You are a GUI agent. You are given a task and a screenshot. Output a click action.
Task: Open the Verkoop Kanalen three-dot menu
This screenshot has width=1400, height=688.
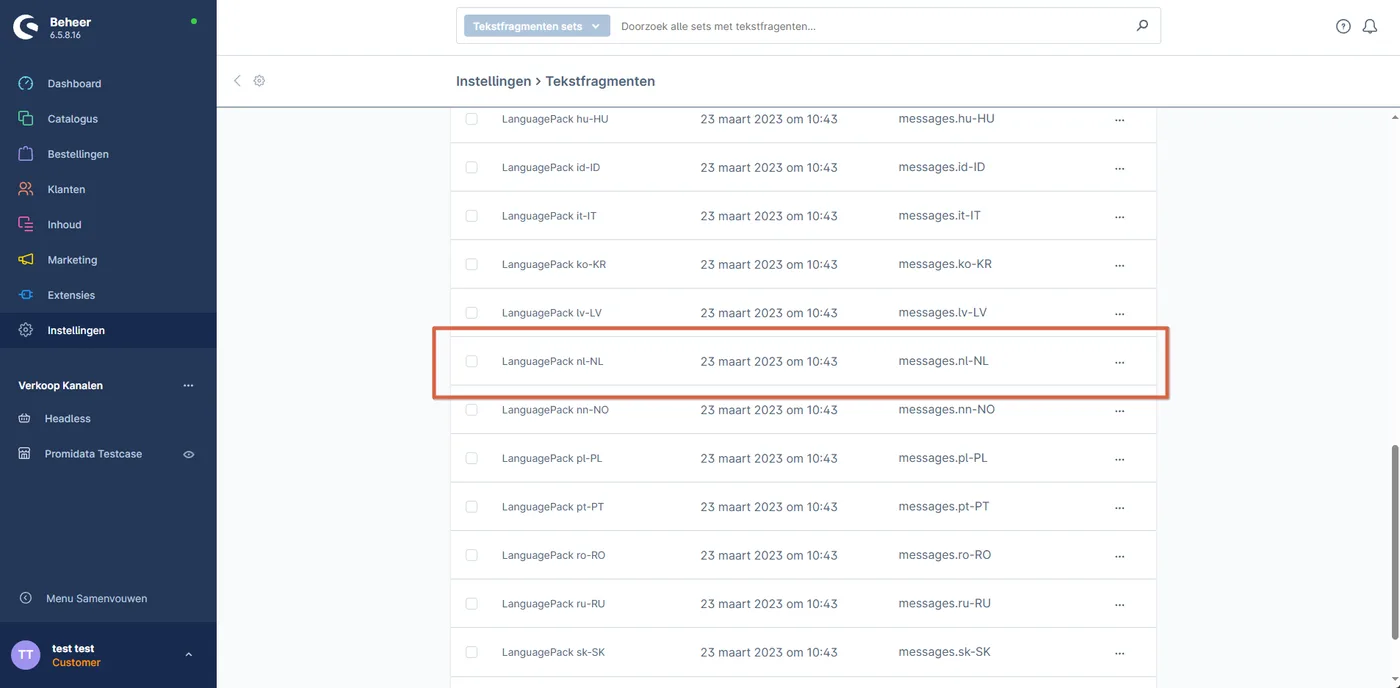(188, 386)
